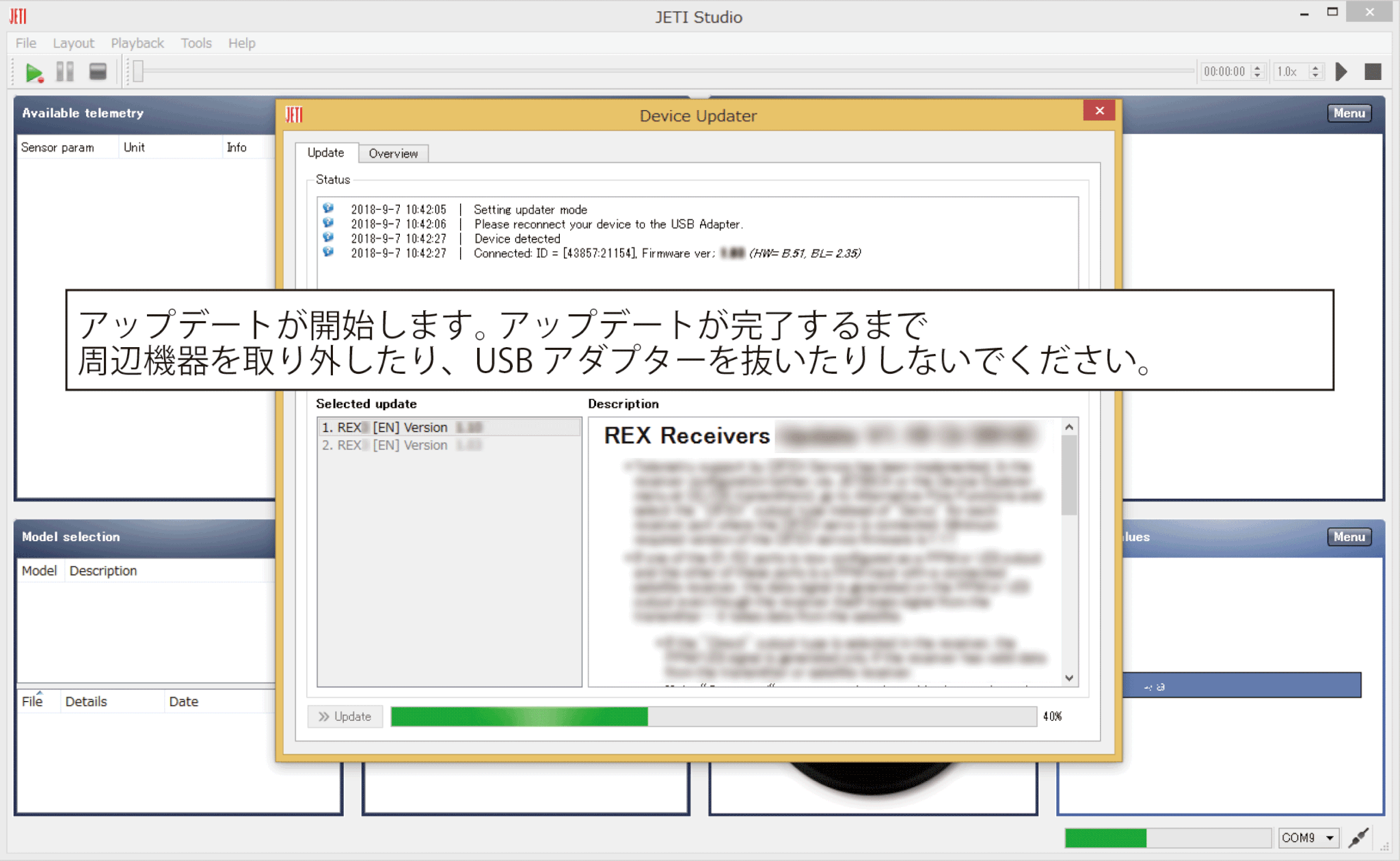Open the Playback menu

coord(137,43)
